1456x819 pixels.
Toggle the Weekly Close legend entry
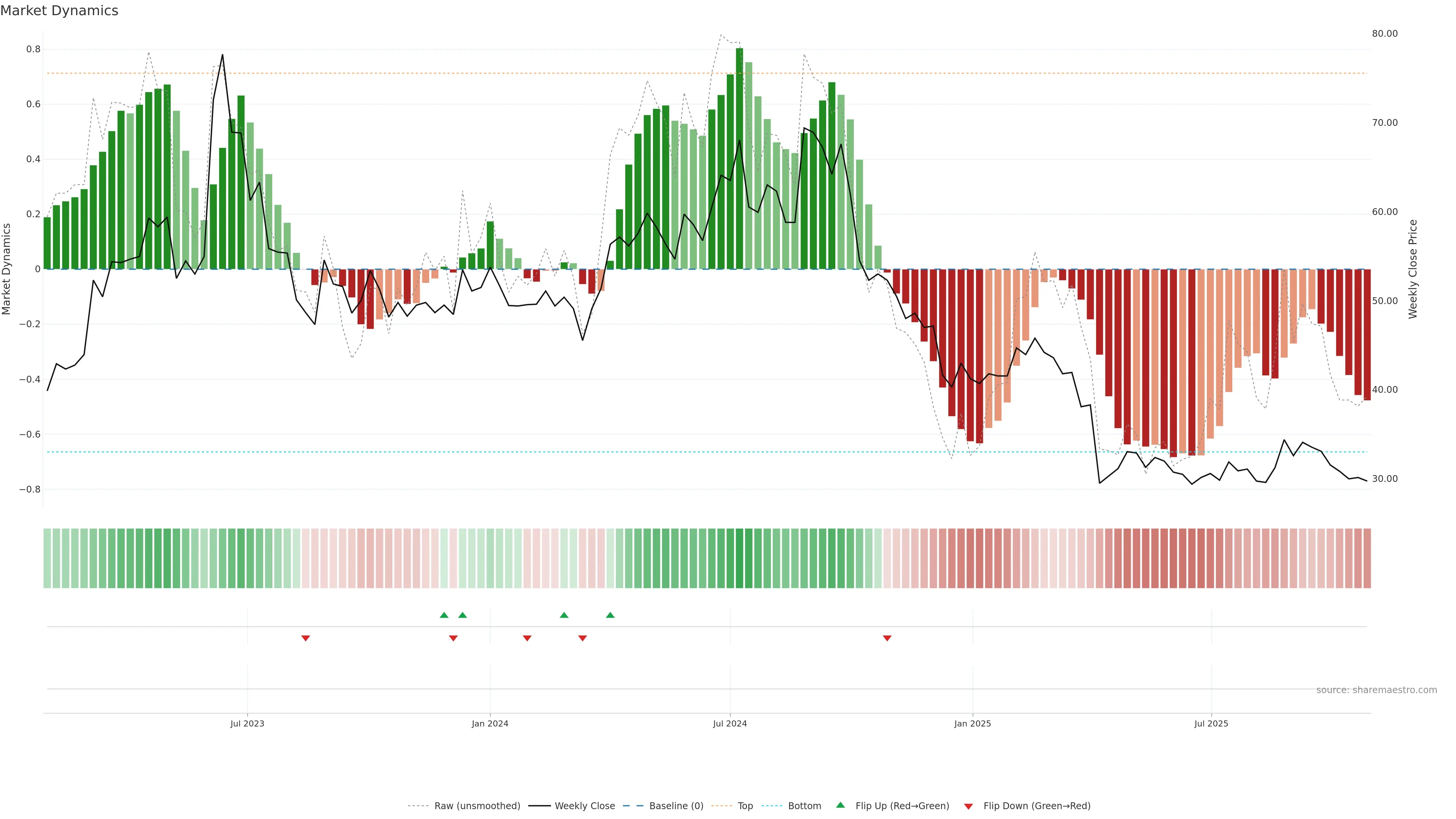pos(584,806)
